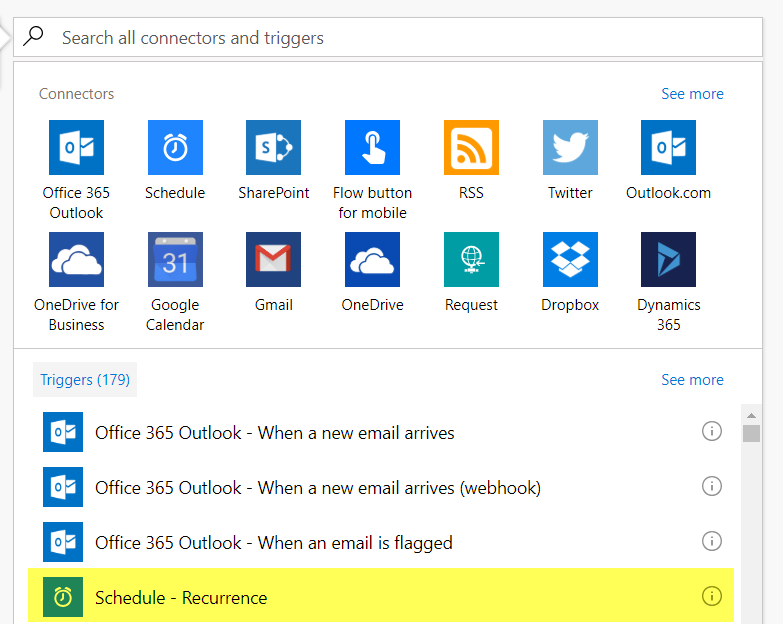
Task: Open the SharePoint connector
Action: click(x=274, y=147)
